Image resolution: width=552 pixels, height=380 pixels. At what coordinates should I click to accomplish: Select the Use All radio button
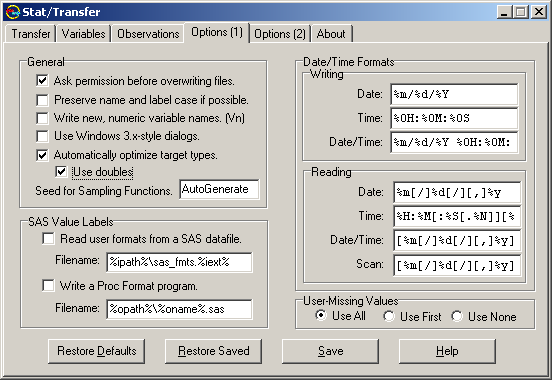(x=321, y=316)
